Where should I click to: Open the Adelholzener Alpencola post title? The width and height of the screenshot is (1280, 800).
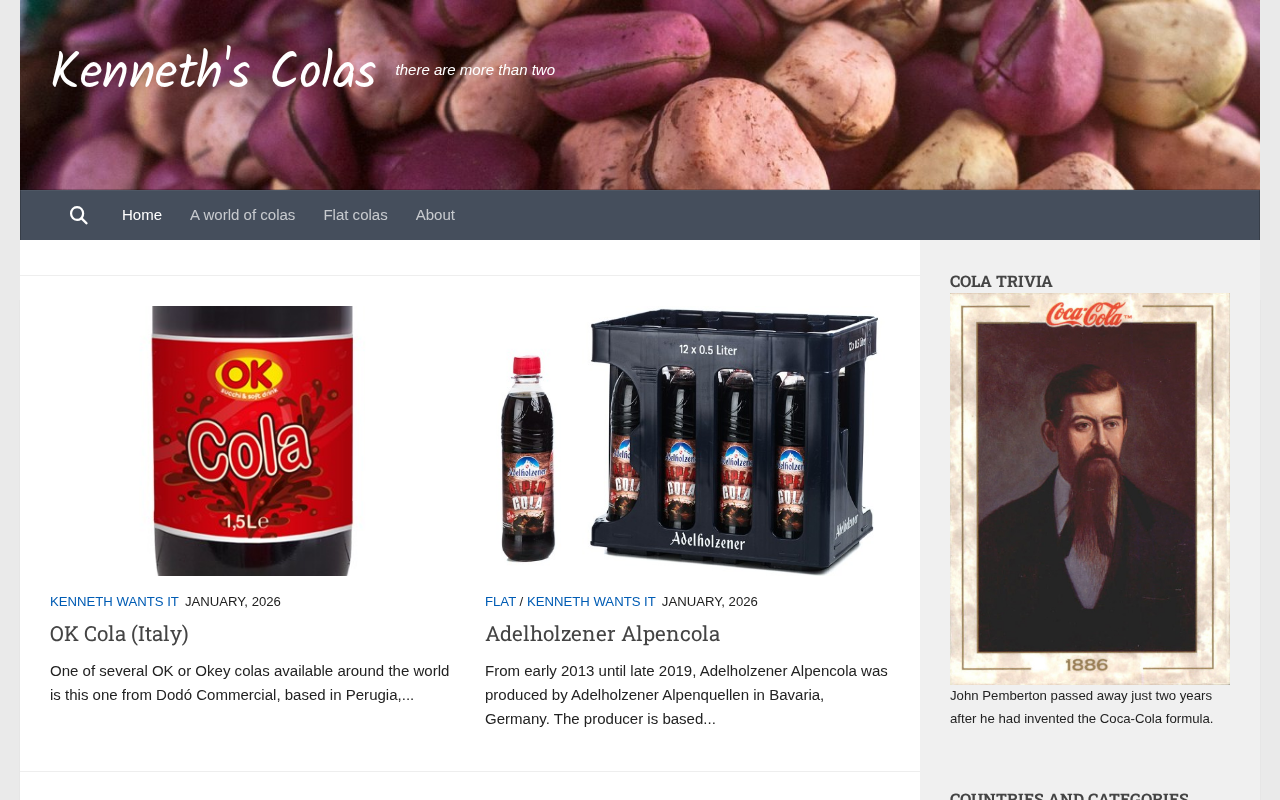pos(602,633)
